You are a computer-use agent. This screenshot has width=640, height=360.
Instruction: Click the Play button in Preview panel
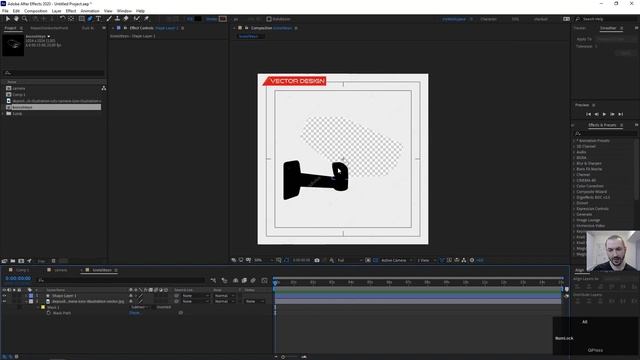[x=604, y=114]
